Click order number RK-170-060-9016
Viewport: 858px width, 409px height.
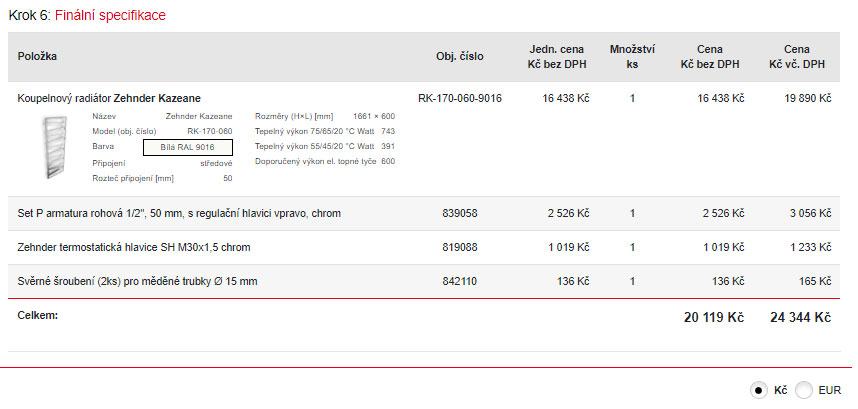(x=460, y=99)
